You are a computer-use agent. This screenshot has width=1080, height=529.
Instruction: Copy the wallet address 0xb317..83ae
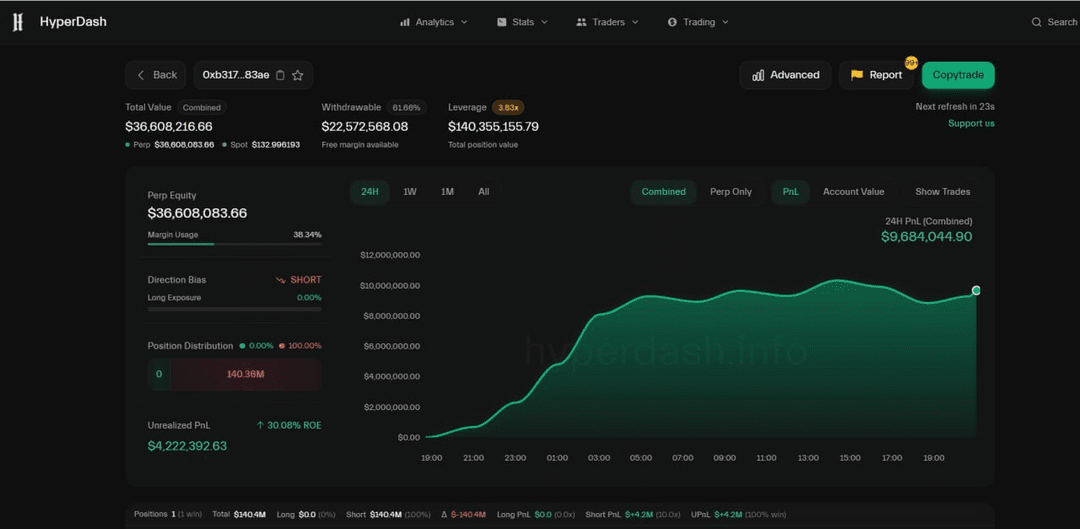click(x=280, y=75)
